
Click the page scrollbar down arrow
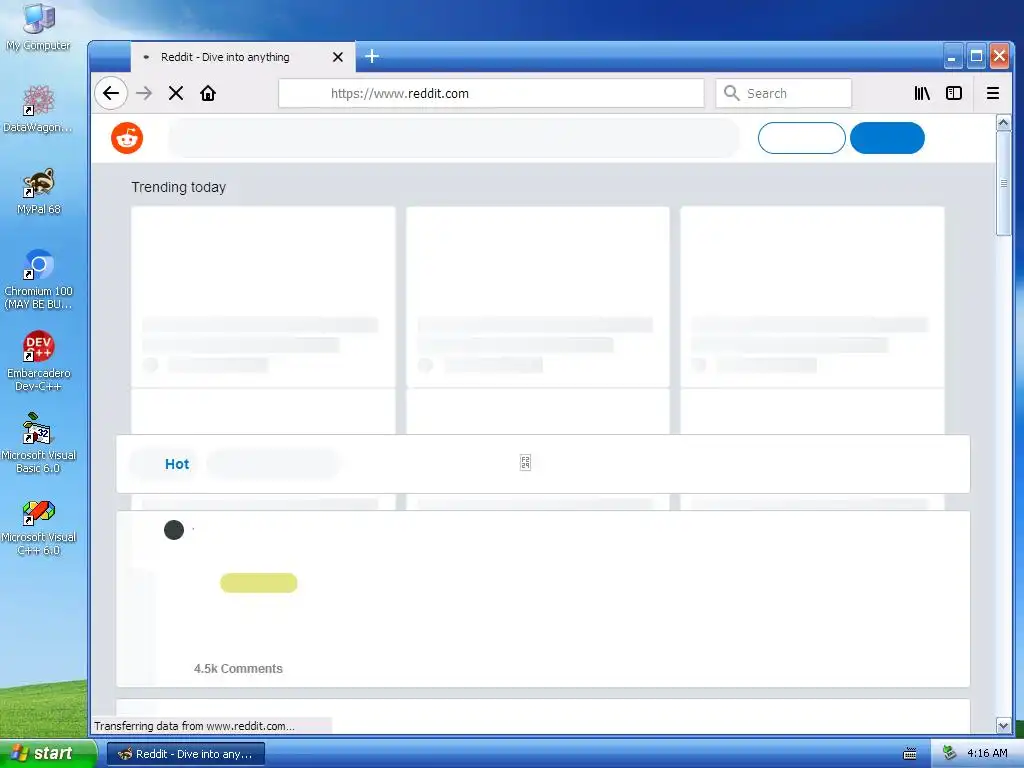coord(1003,725)
